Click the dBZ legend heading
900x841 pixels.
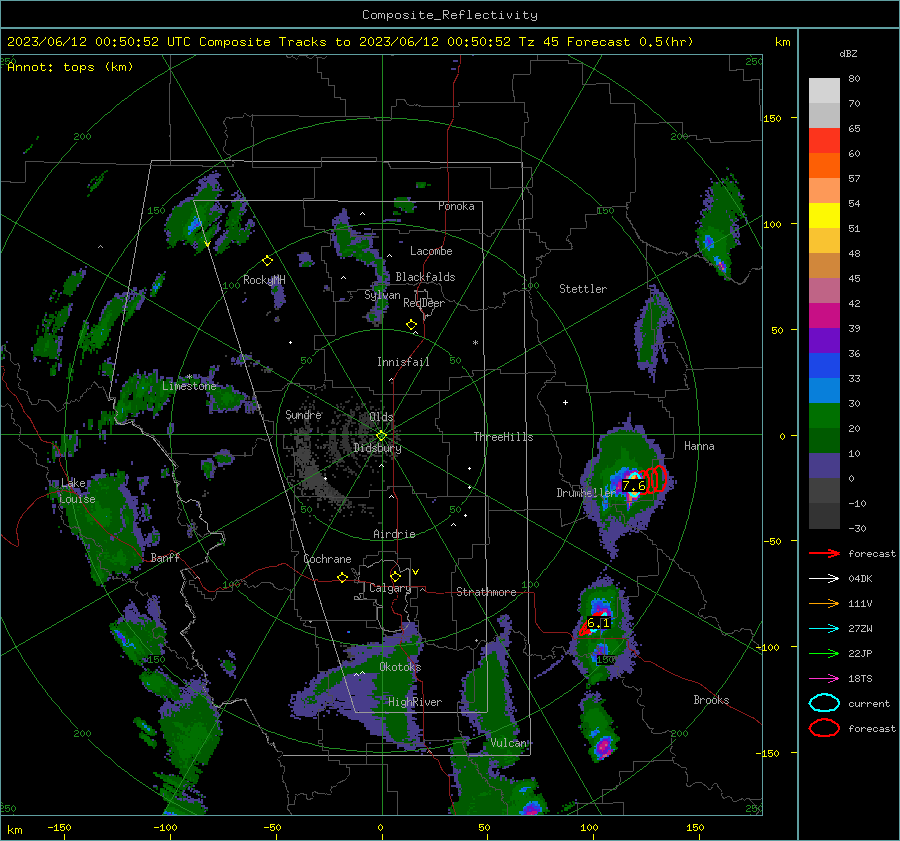point(848,53)
